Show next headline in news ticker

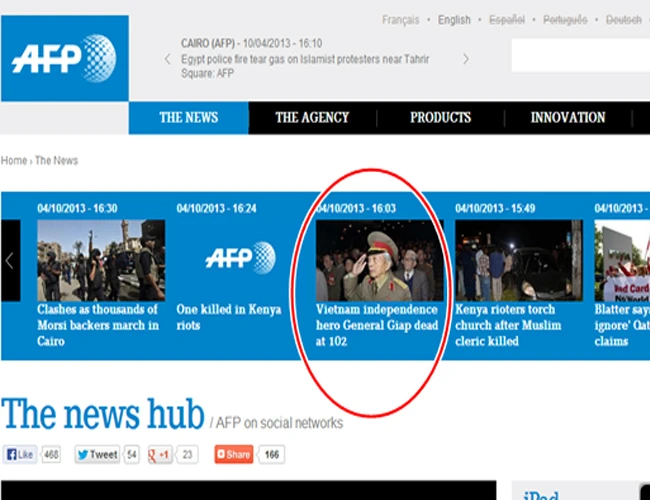click(x=465, y=59)
